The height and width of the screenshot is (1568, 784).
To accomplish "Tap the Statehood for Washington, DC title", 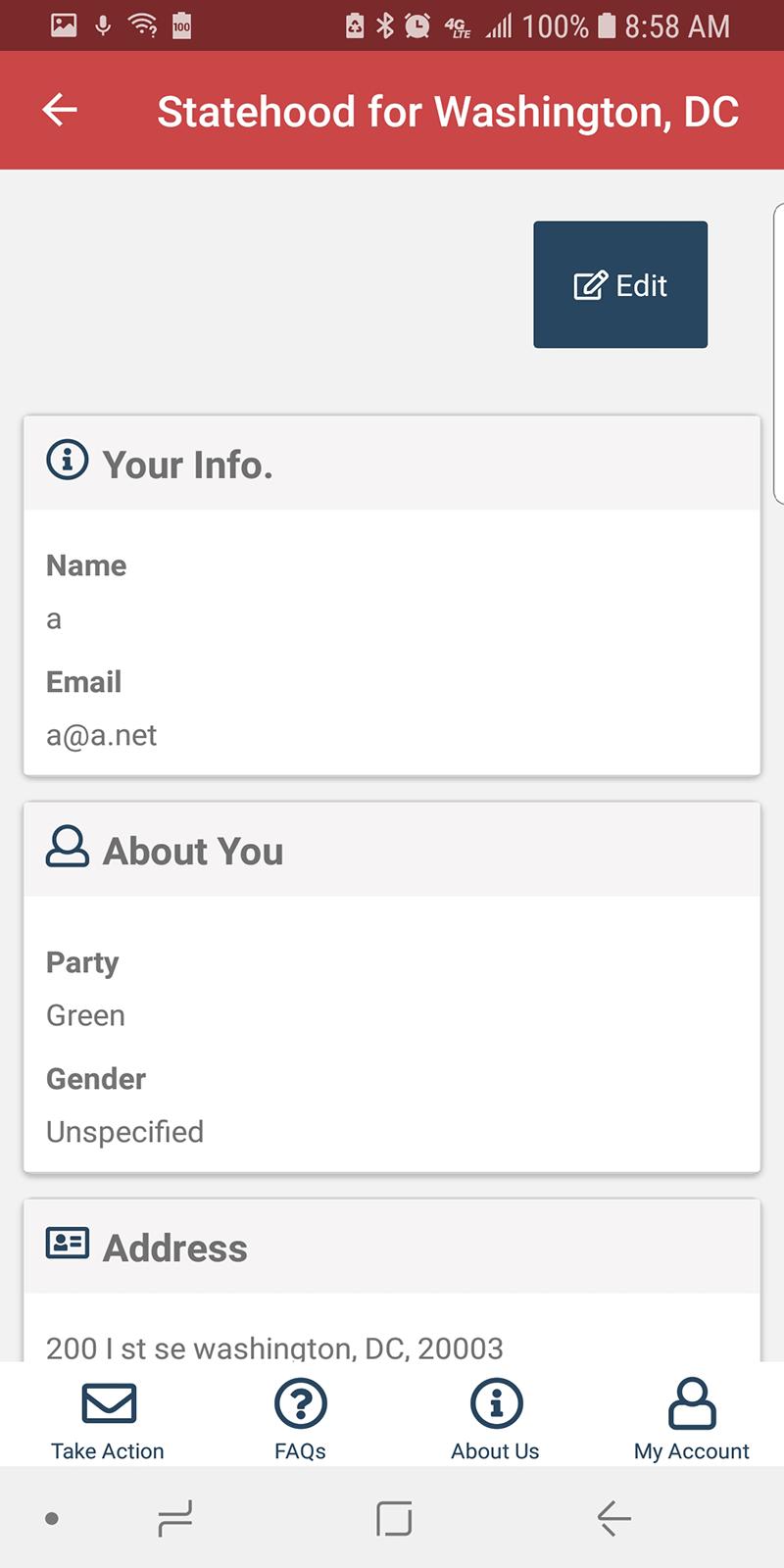I will coord(448,112).
